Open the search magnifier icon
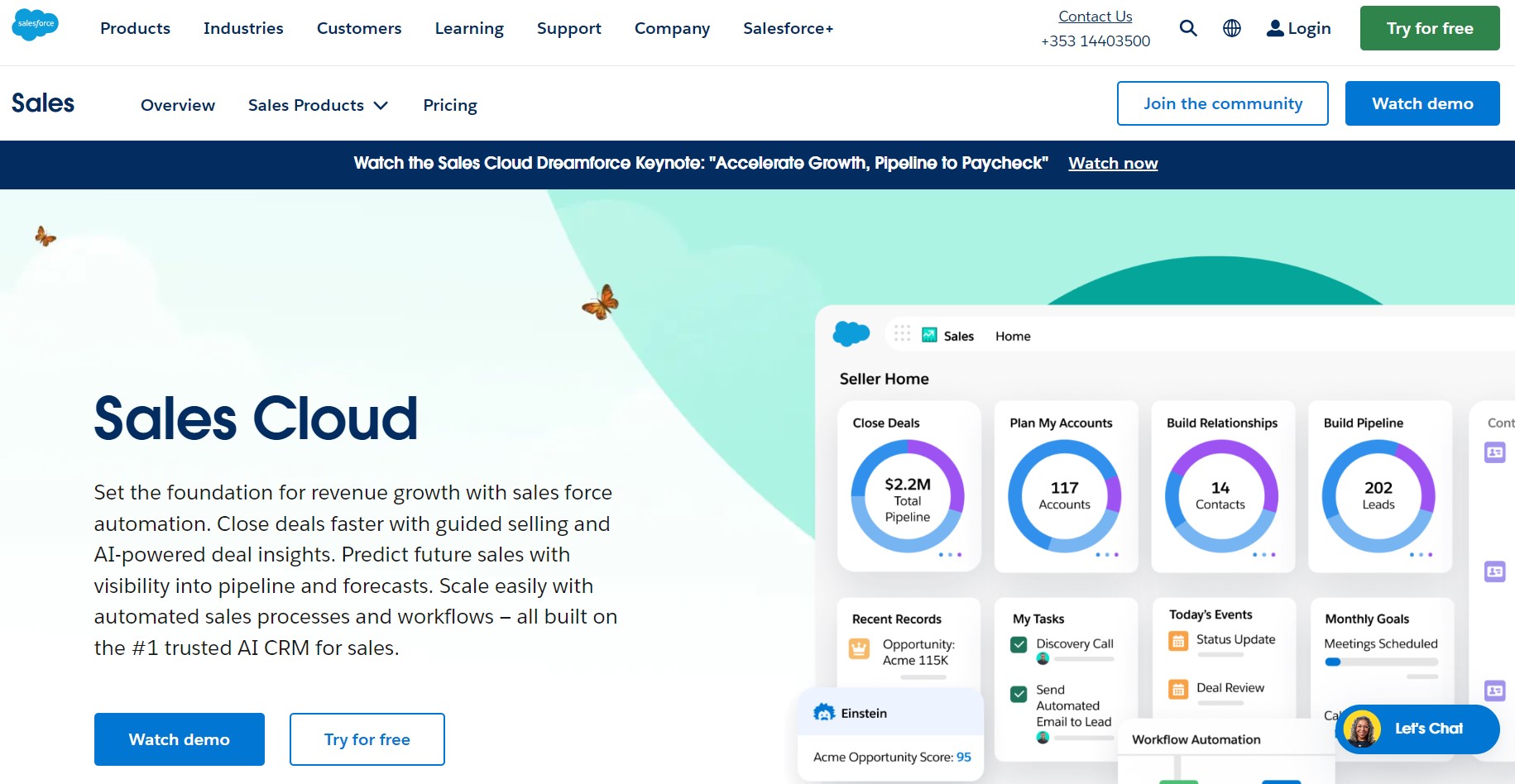This screenshot has height=784, width=1515. (1188, 28)
